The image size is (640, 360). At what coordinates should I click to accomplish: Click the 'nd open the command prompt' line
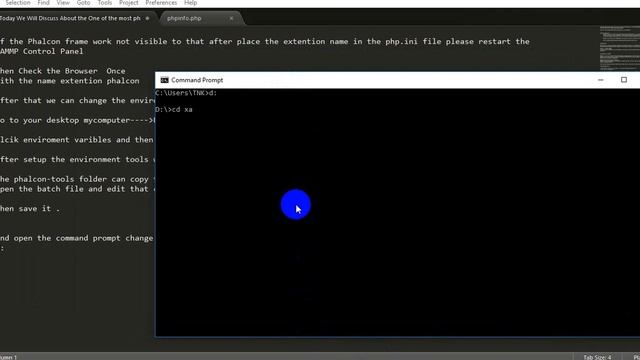pyautogui.click(x=77, y=238)
